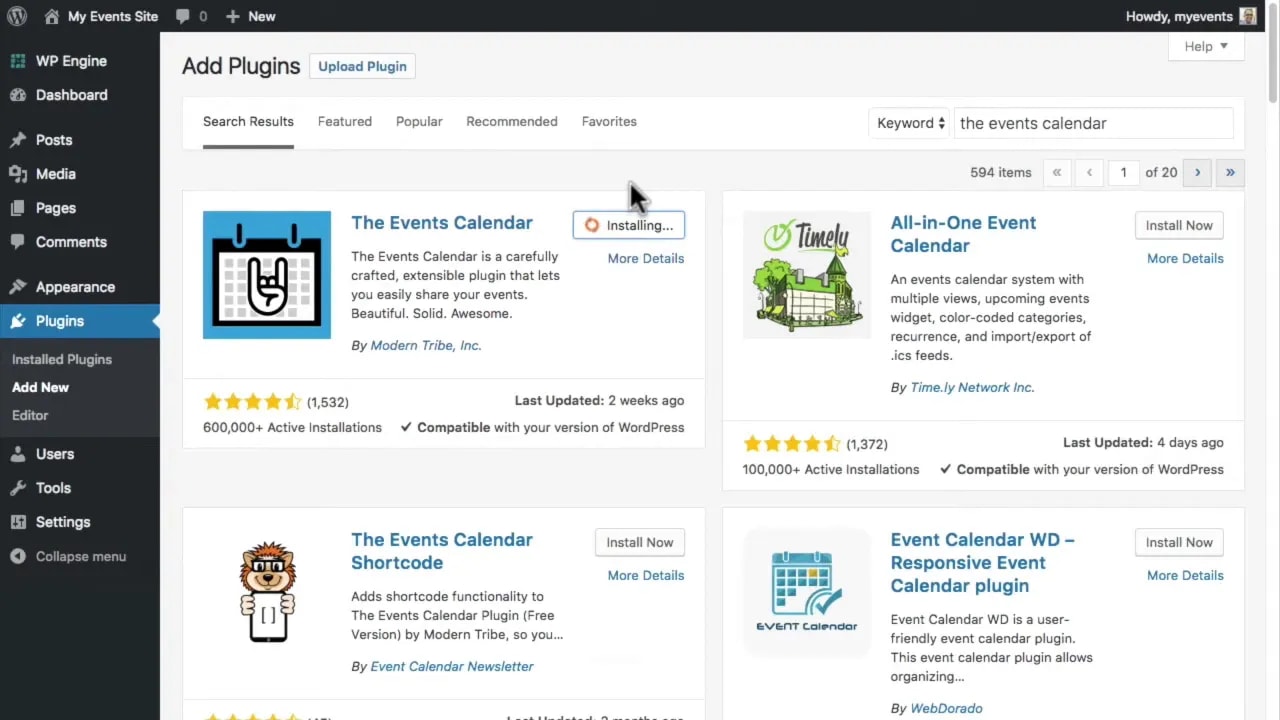The width and height of the screenshot is (1280, 720).
Task: Click the user avatar next to Howdy, myevents
Action: [1248, 16]
